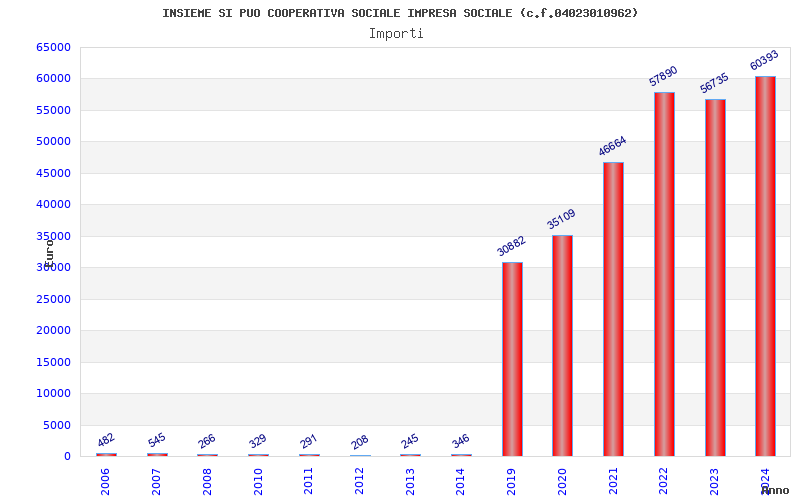This screenshot has height=500, width=800.
Task: Click the value label 266 above 2008
Action: [207, 441]
